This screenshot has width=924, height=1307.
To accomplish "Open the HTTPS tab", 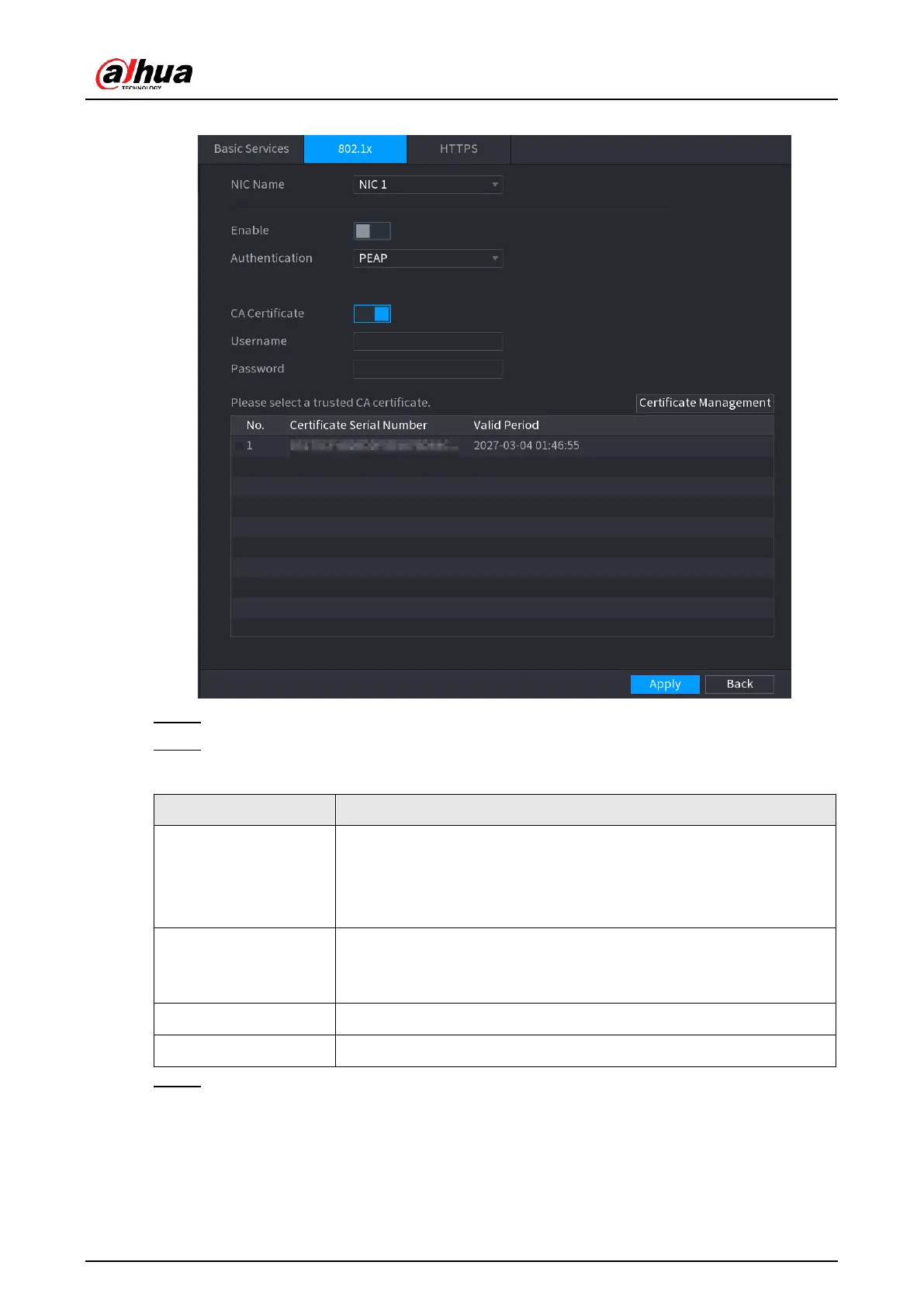I will pyautogui.click(x=459, y=149).
